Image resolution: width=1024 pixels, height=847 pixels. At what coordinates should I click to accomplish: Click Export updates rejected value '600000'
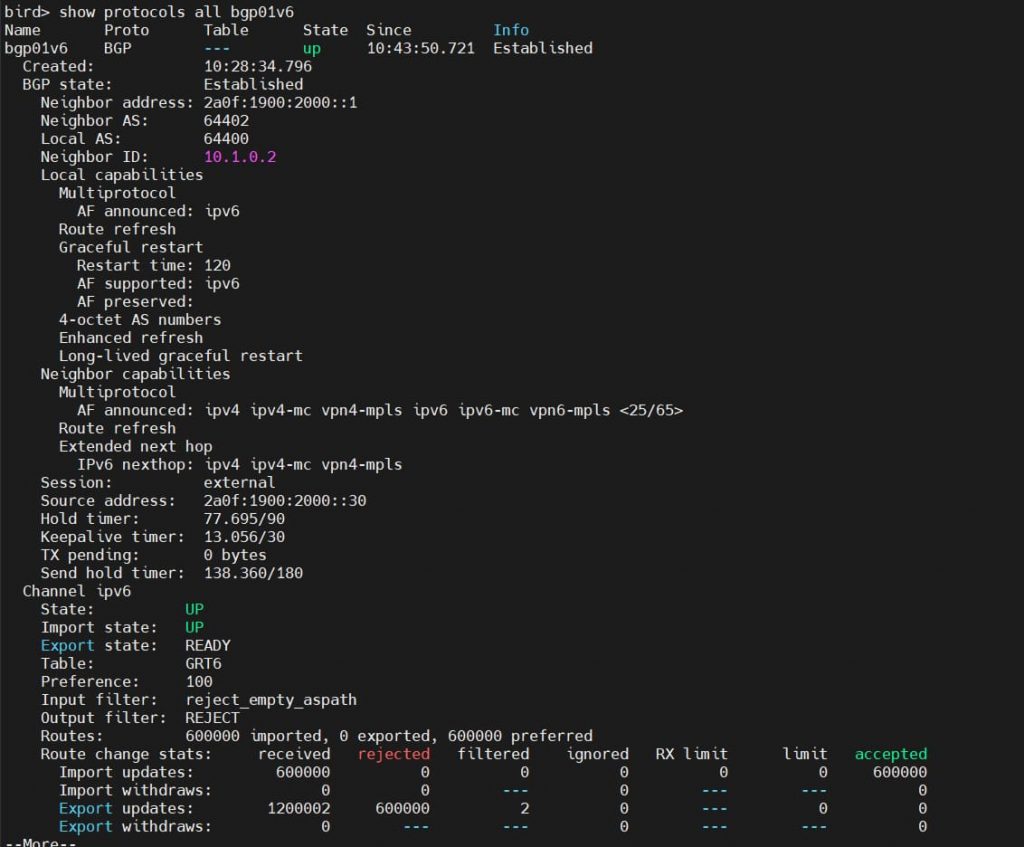[x=402, y=808]
